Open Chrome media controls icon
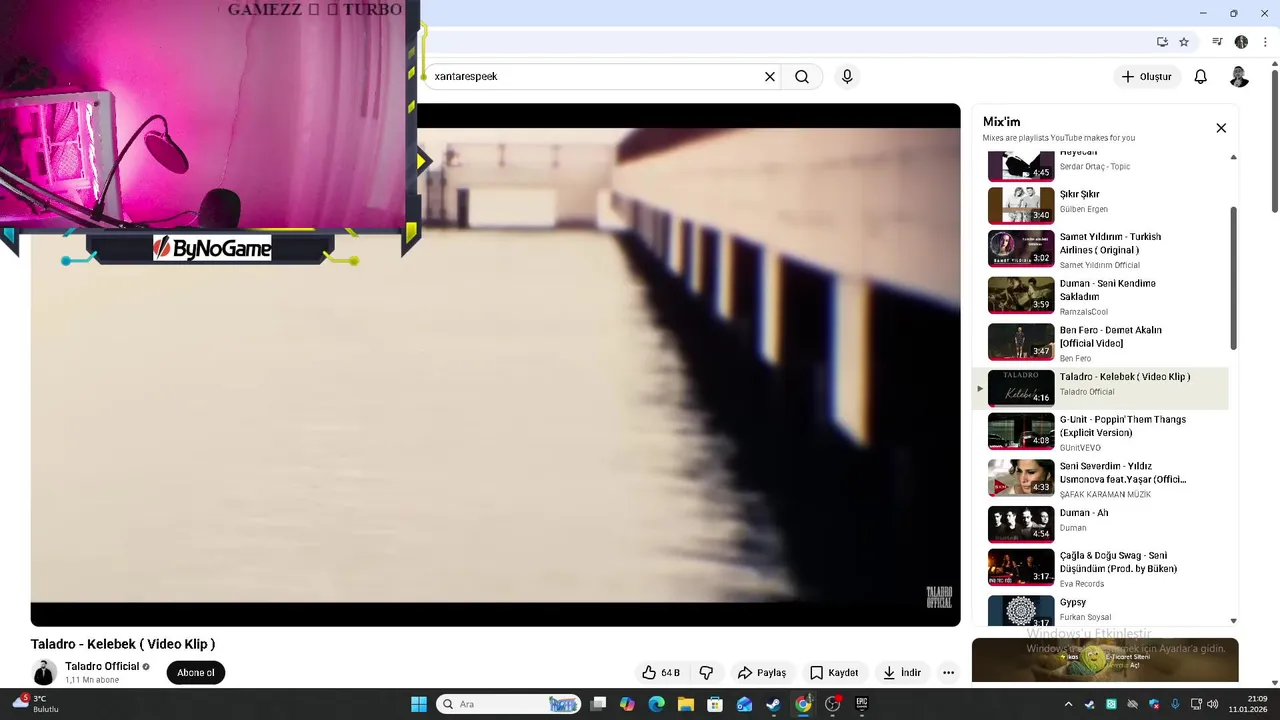Image resolution: width=1280 pixels, height=720 pixels. (1217, 42)
